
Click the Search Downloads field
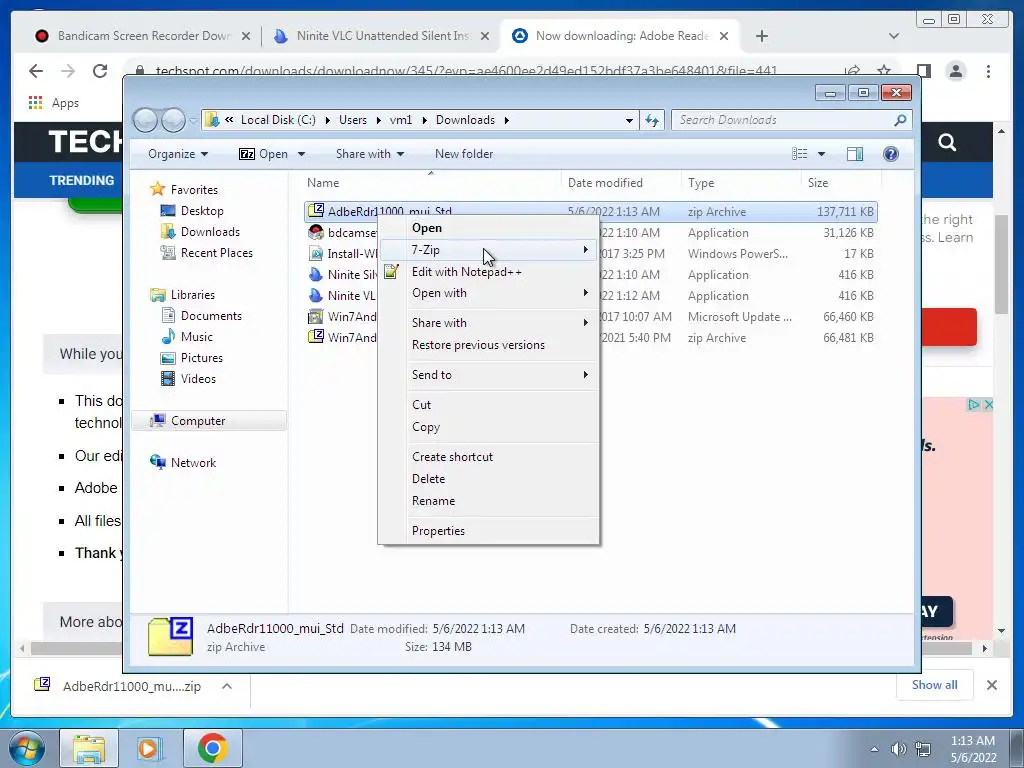[x=791, y=120]
